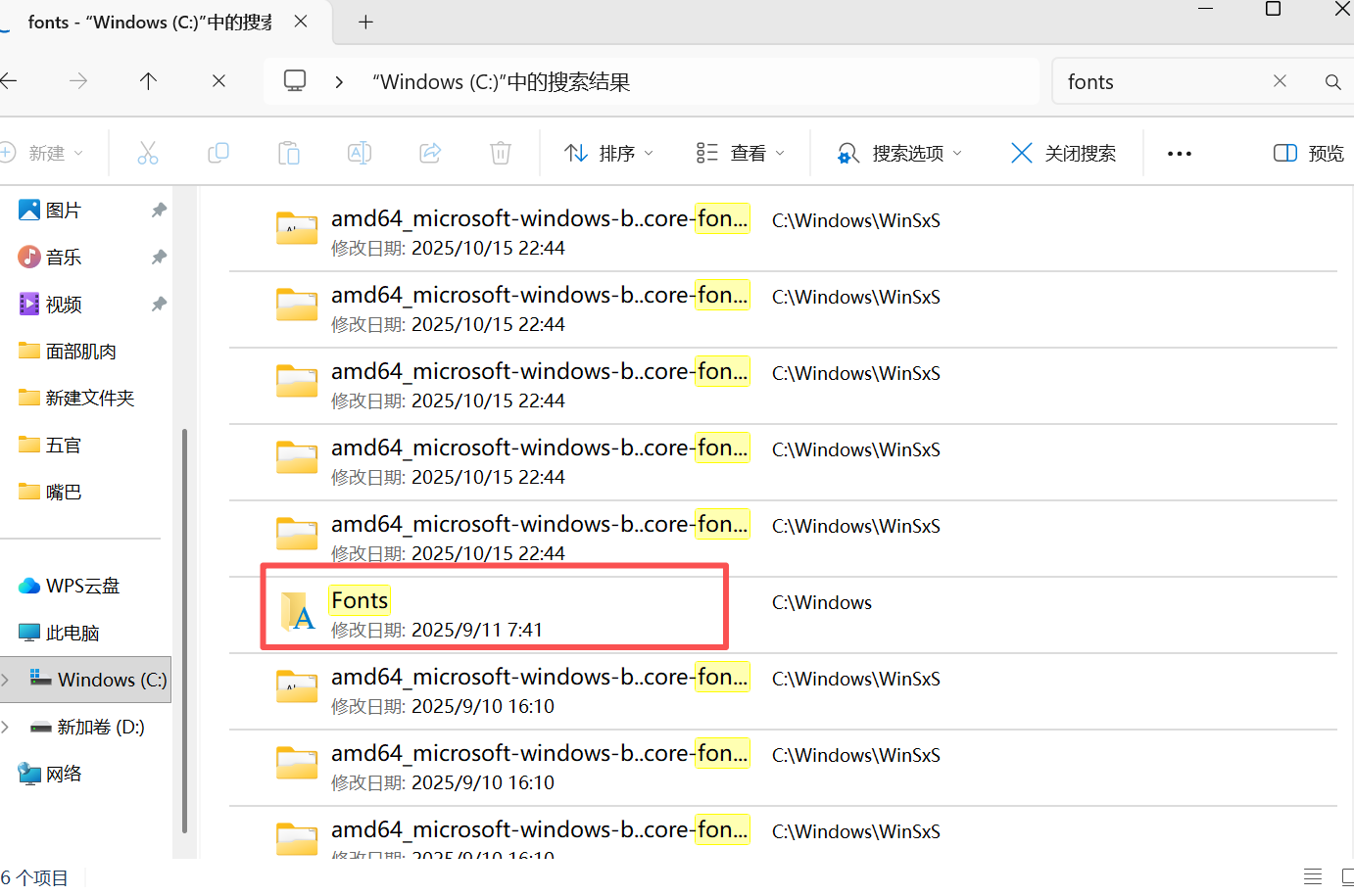Click the Delete trash can icon
Image resolution: width=1354 pixels, height=896 pixels.
(x=501, y=153)
